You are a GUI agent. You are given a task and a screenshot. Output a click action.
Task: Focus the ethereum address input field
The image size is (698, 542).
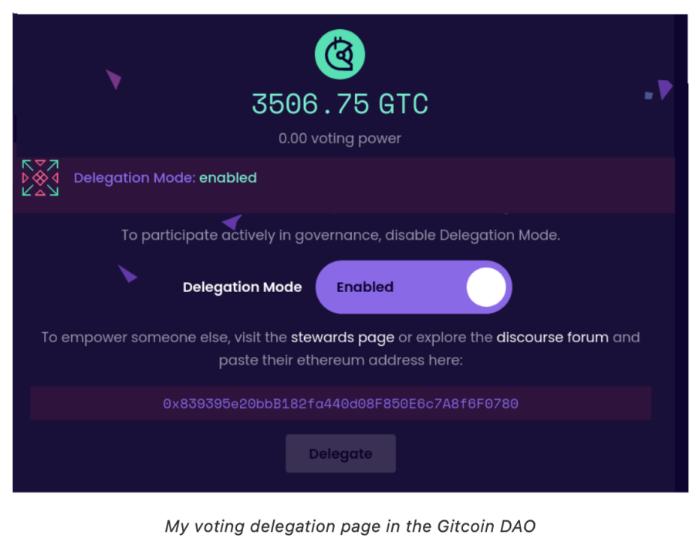[x=340, y=404]
